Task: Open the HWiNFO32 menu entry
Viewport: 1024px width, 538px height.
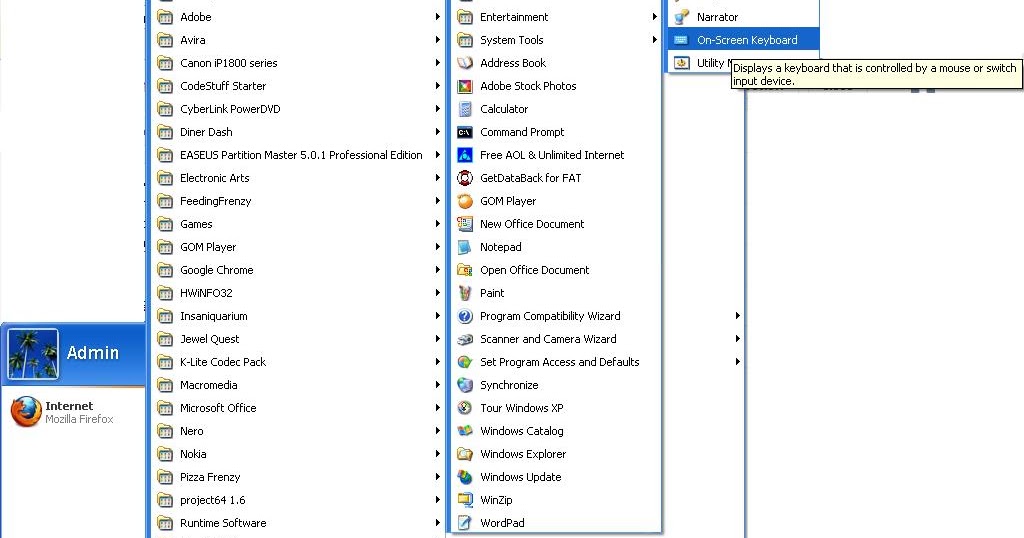Action: pos(298,293)
